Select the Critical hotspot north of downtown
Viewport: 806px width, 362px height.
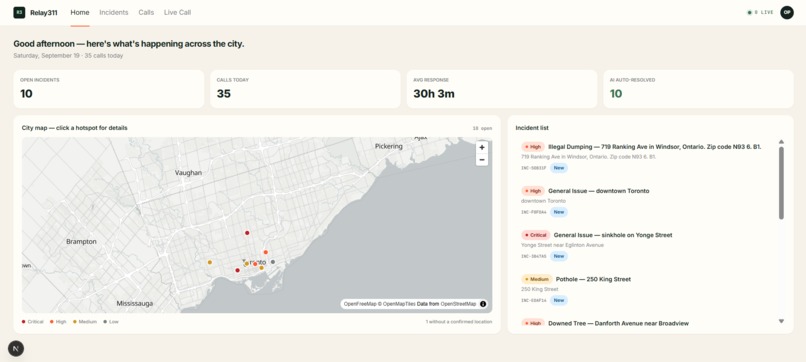point(247,233)
